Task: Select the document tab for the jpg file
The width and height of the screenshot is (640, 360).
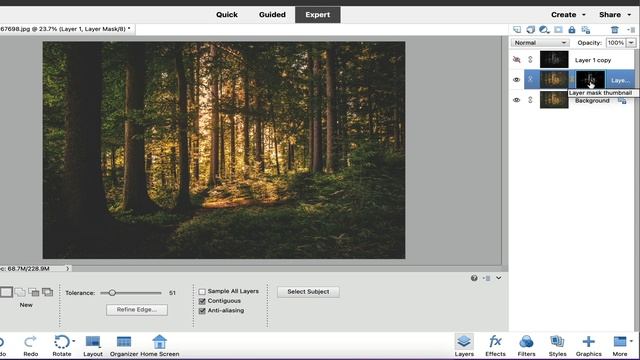Action: pyautogui.click(x=66, y=29)
